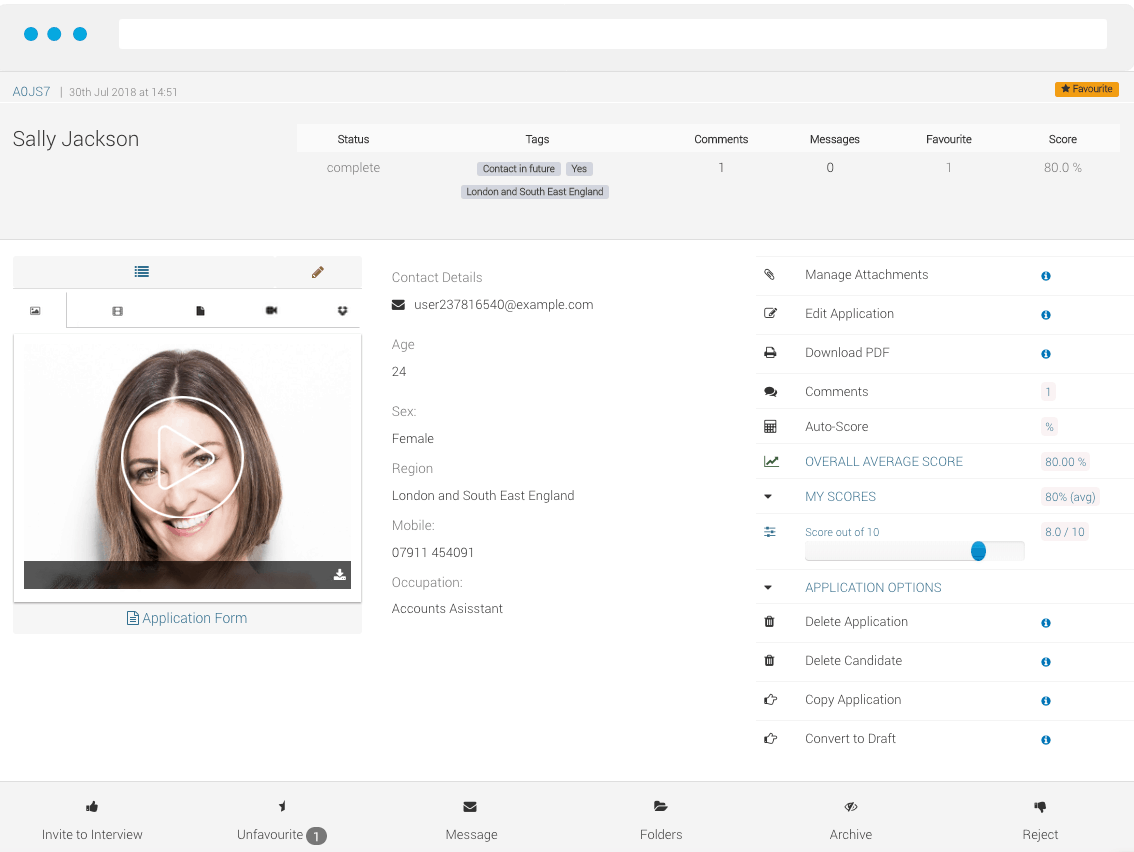The image size is (1134, 852).
Task: Unfavourite this candidate using the star
Action: coord(282,806)
